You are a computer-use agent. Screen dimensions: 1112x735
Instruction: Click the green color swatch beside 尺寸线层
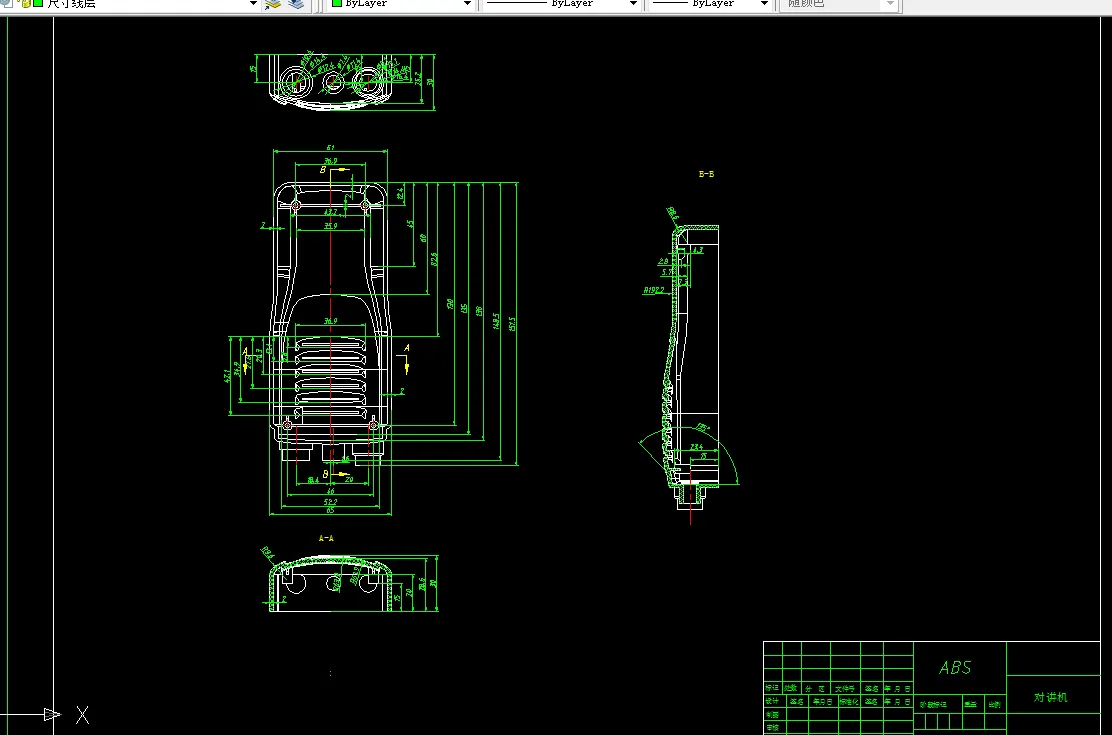[x=38, y=3]
